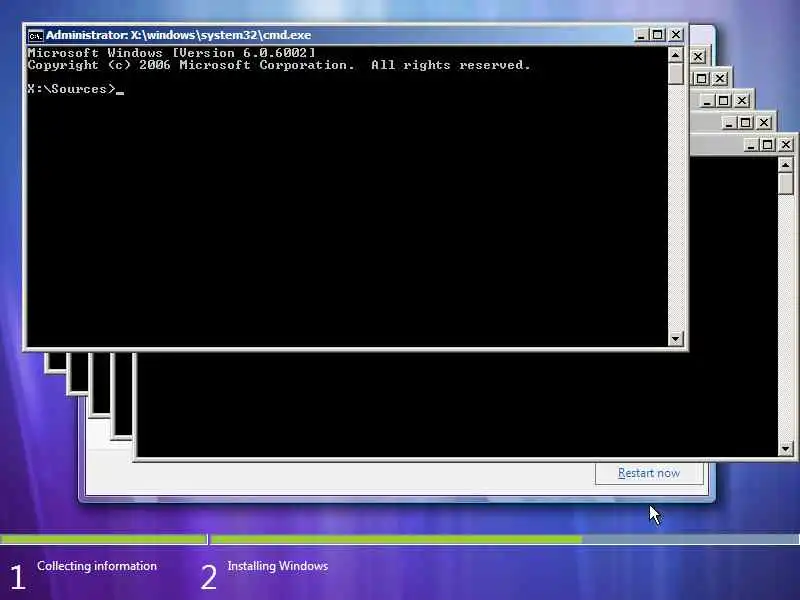This screenshot has width=800, height=600.
Task: Click the up arrow of the front cmd scrollbar
Action: point(676,55)
